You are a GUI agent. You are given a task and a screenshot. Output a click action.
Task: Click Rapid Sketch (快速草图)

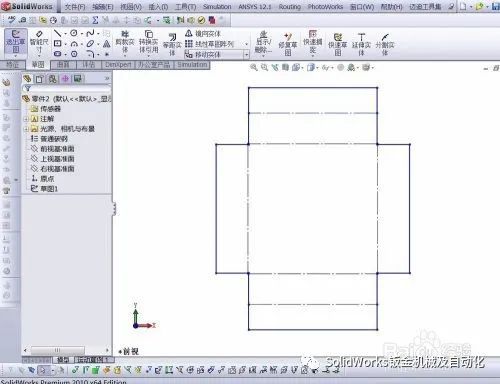338,44
